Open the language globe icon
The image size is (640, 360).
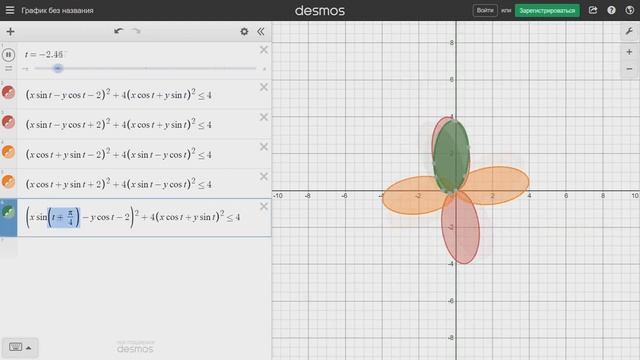[x=630, y=10]
